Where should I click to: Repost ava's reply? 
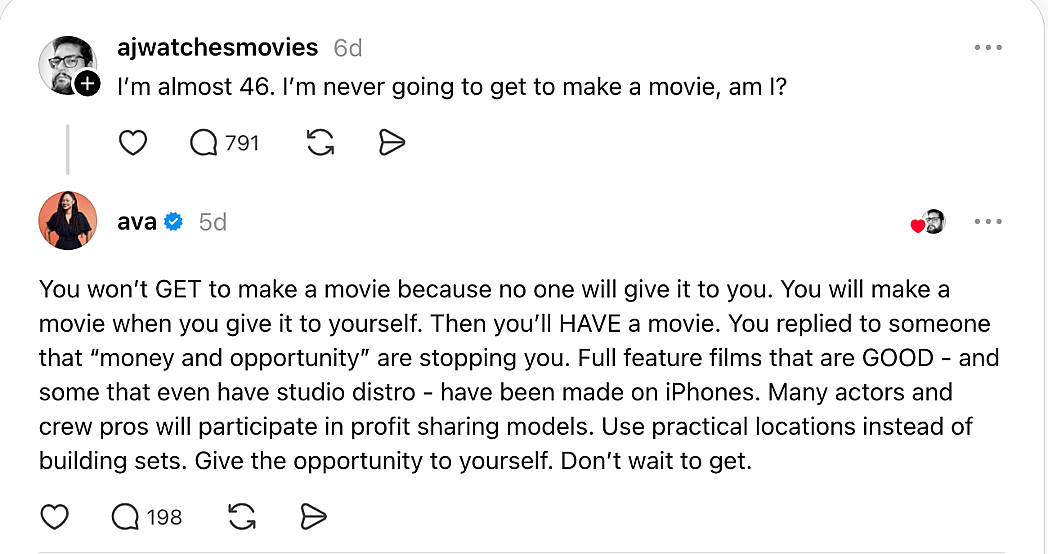[242, 516]
